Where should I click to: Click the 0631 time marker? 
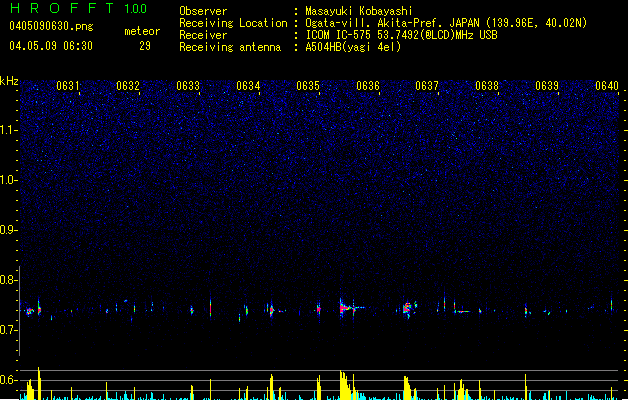67,86
